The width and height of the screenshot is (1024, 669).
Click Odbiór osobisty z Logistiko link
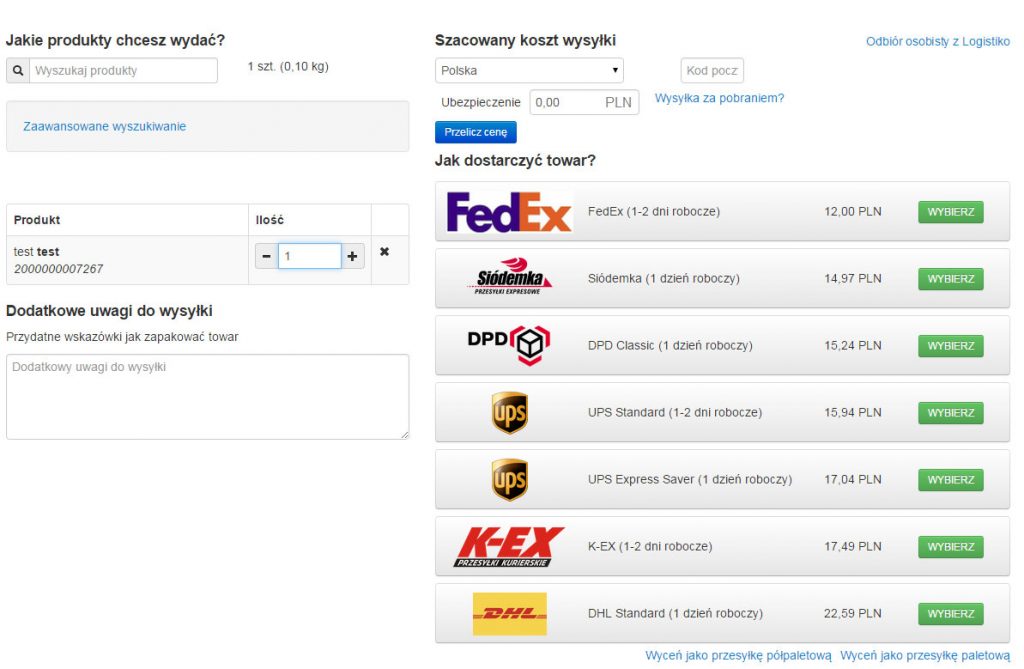tap(937, 41)
